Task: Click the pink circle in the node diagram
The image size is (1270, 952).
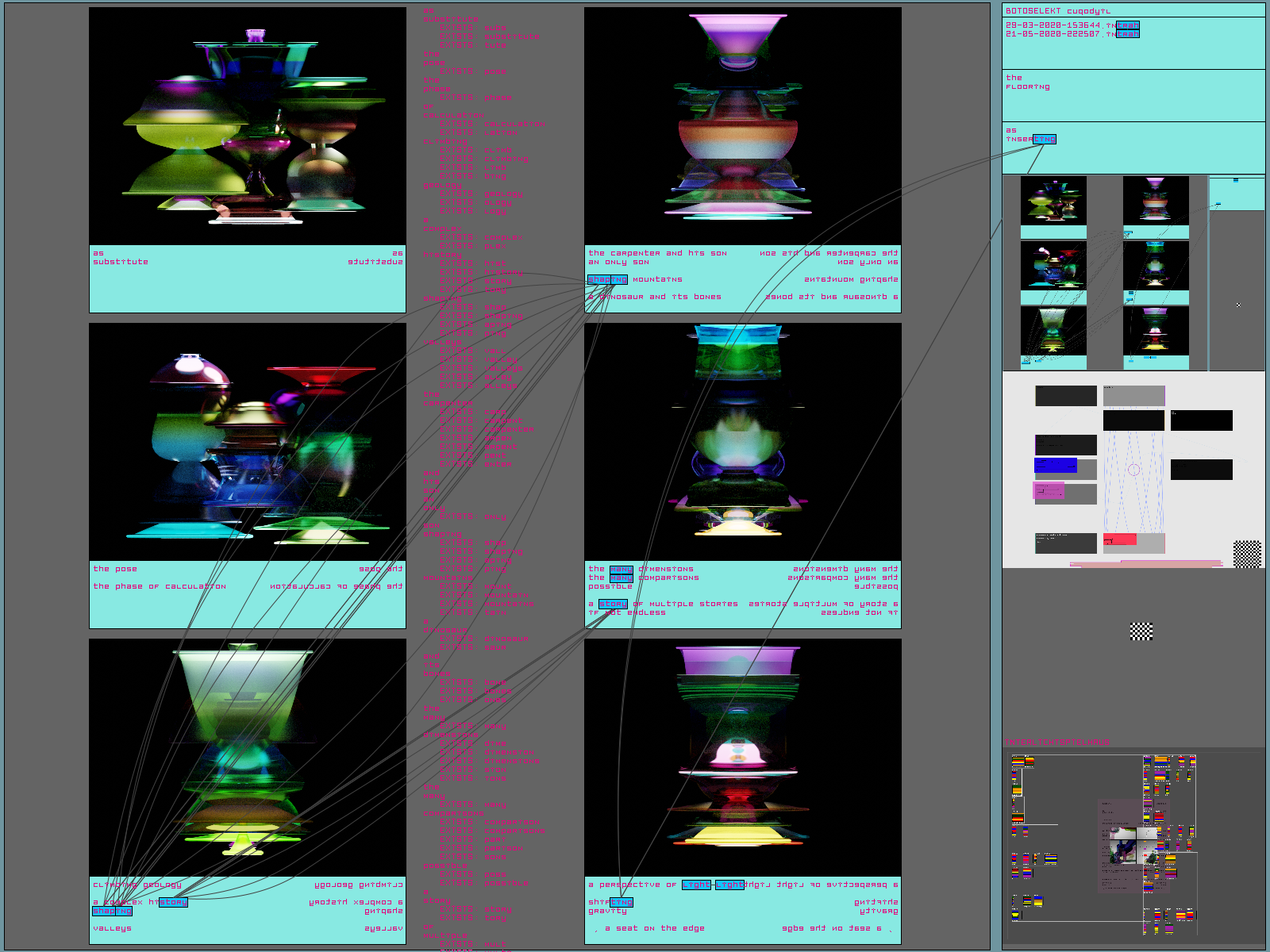Action: coord(1133,470)
